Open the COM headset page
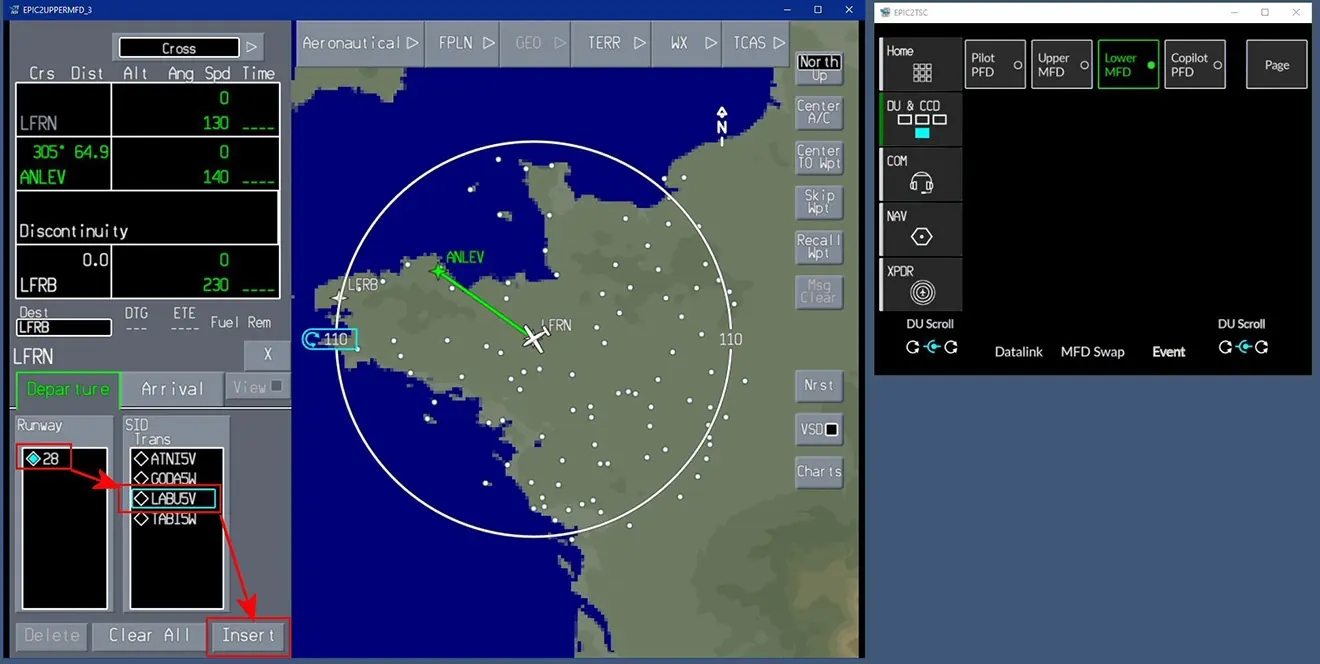This screenshot has width=1320, height=664. [x=921, y=174]
